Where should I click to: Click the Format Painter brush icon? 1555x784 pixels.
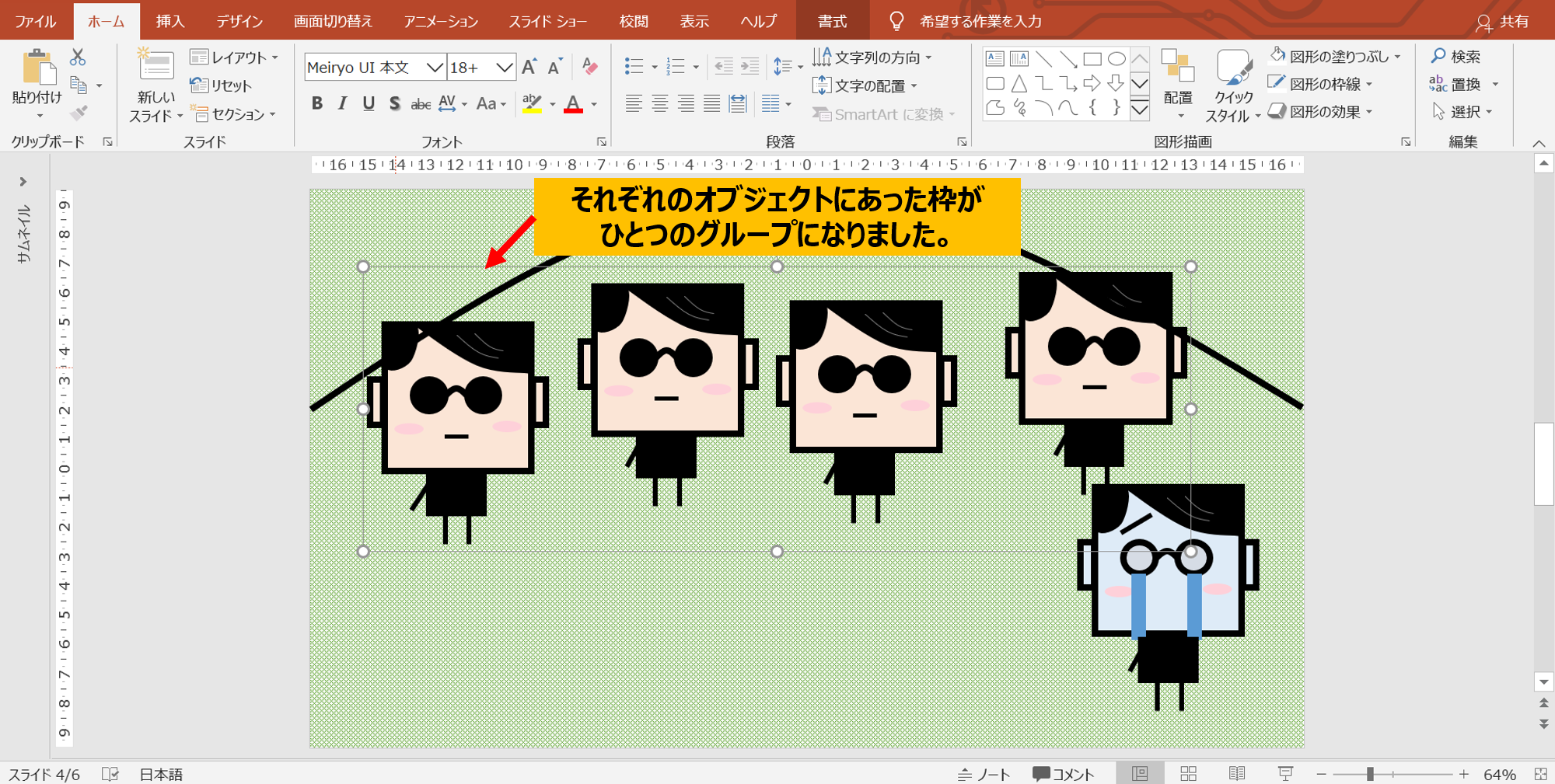(78, 113)
